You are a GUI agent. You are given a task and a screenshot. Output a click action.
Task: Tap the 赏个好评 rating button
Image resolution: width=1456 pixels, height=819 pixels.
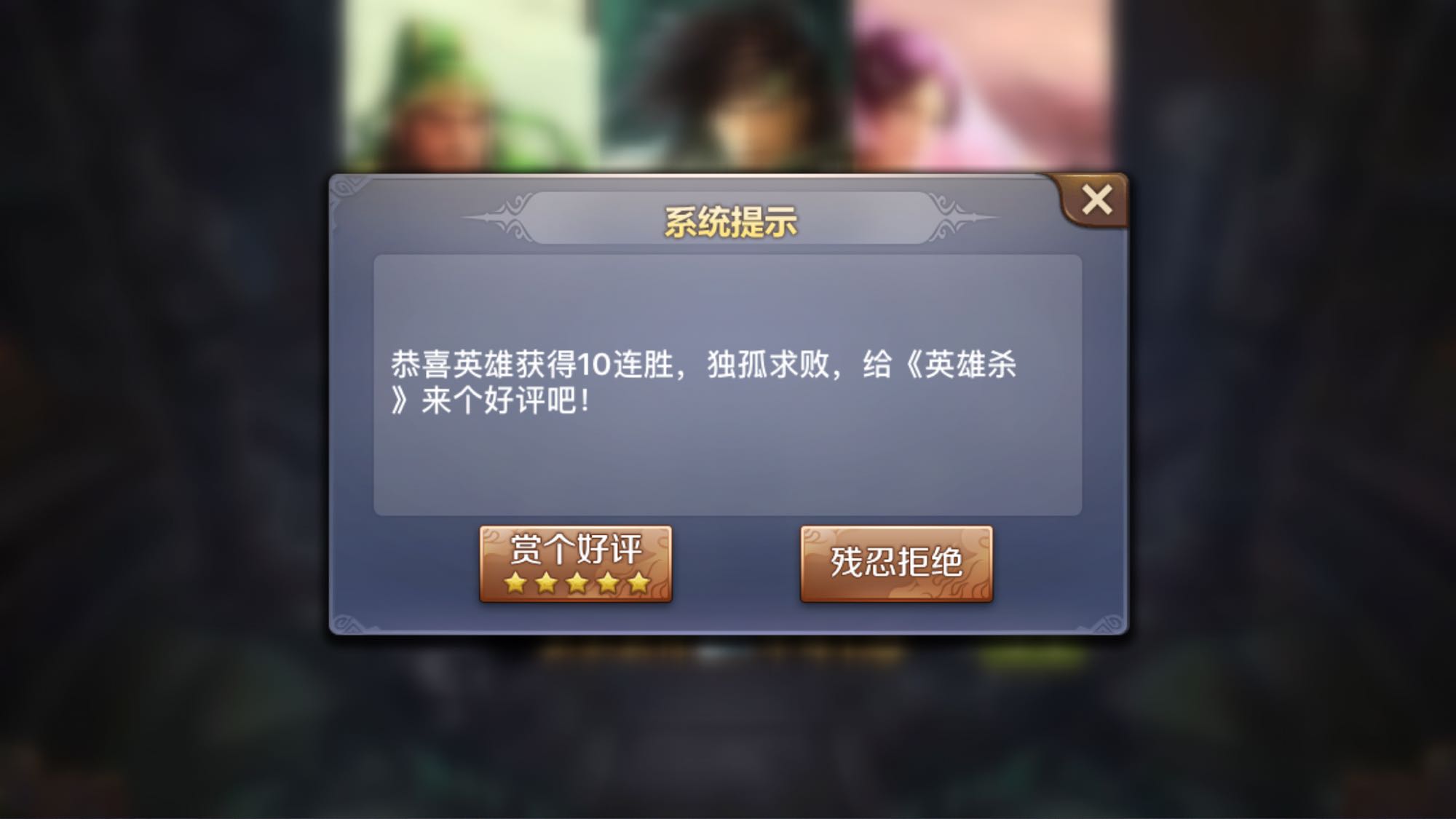[575, 563]
